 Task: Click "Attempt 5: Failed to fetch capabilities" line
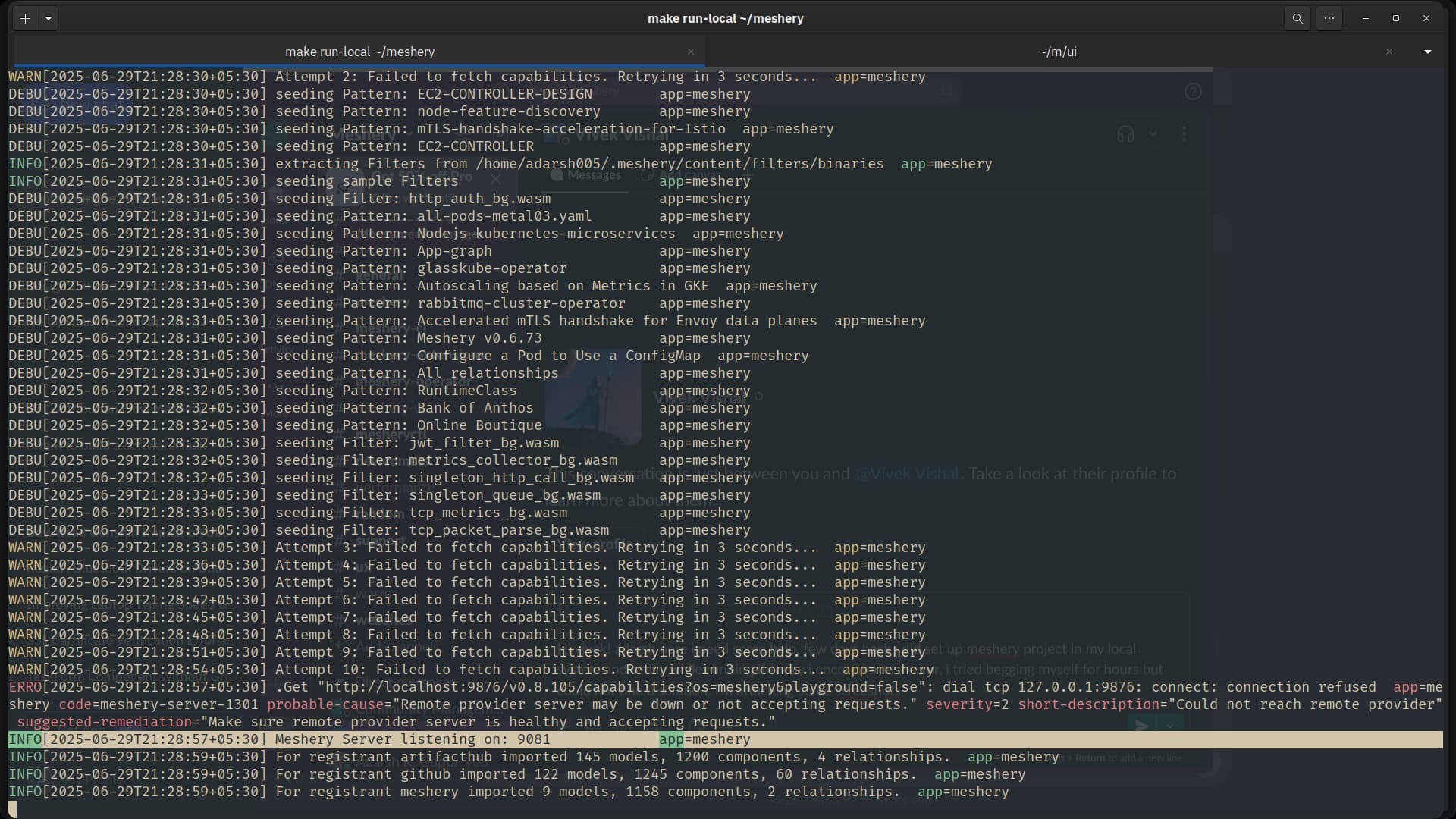click(x=467, y=582)
